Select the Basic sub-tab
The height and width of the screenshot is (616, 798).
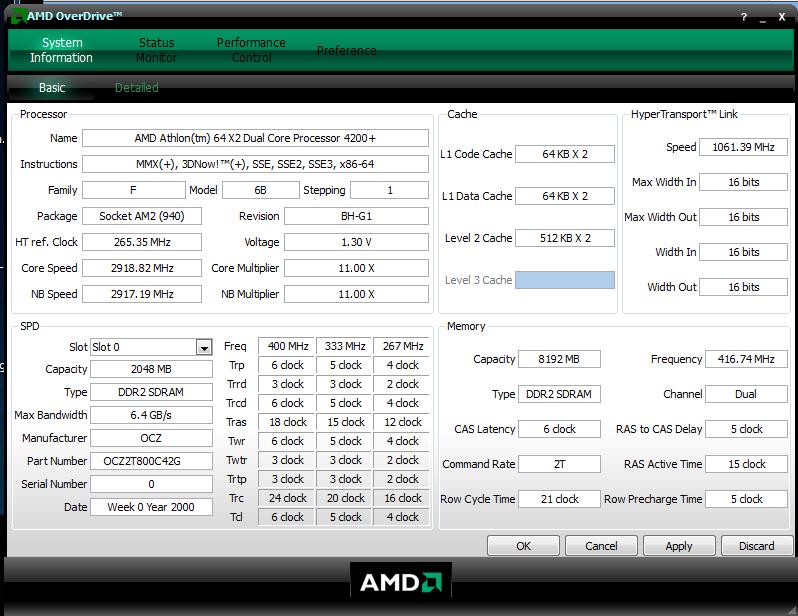[52, 88]
